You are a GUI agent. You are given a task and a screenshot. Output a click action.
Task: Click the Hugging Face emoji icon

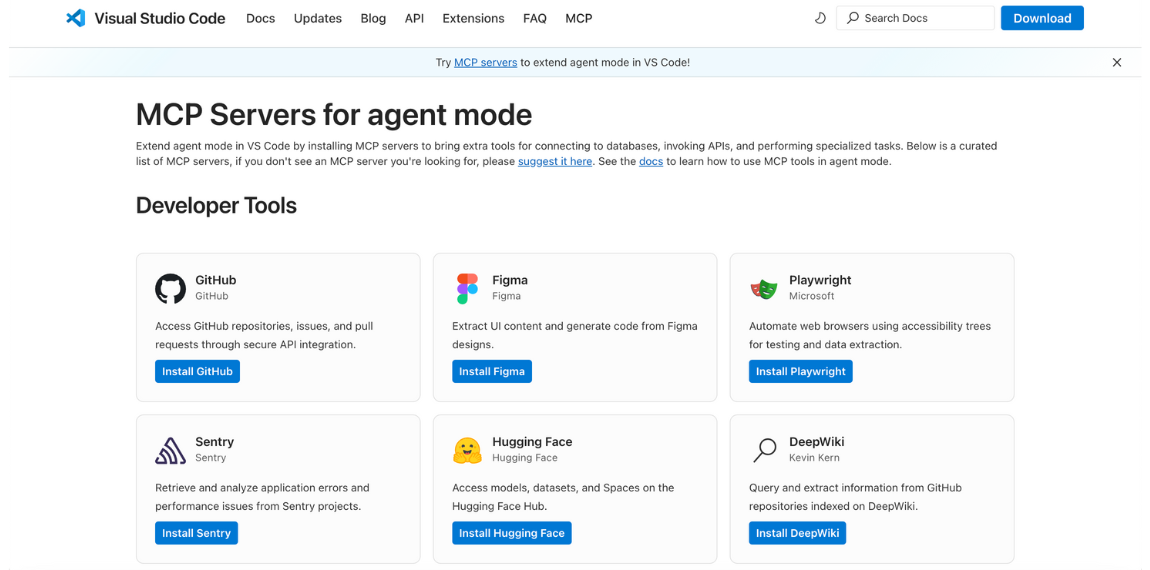click(x=467, y=451)
